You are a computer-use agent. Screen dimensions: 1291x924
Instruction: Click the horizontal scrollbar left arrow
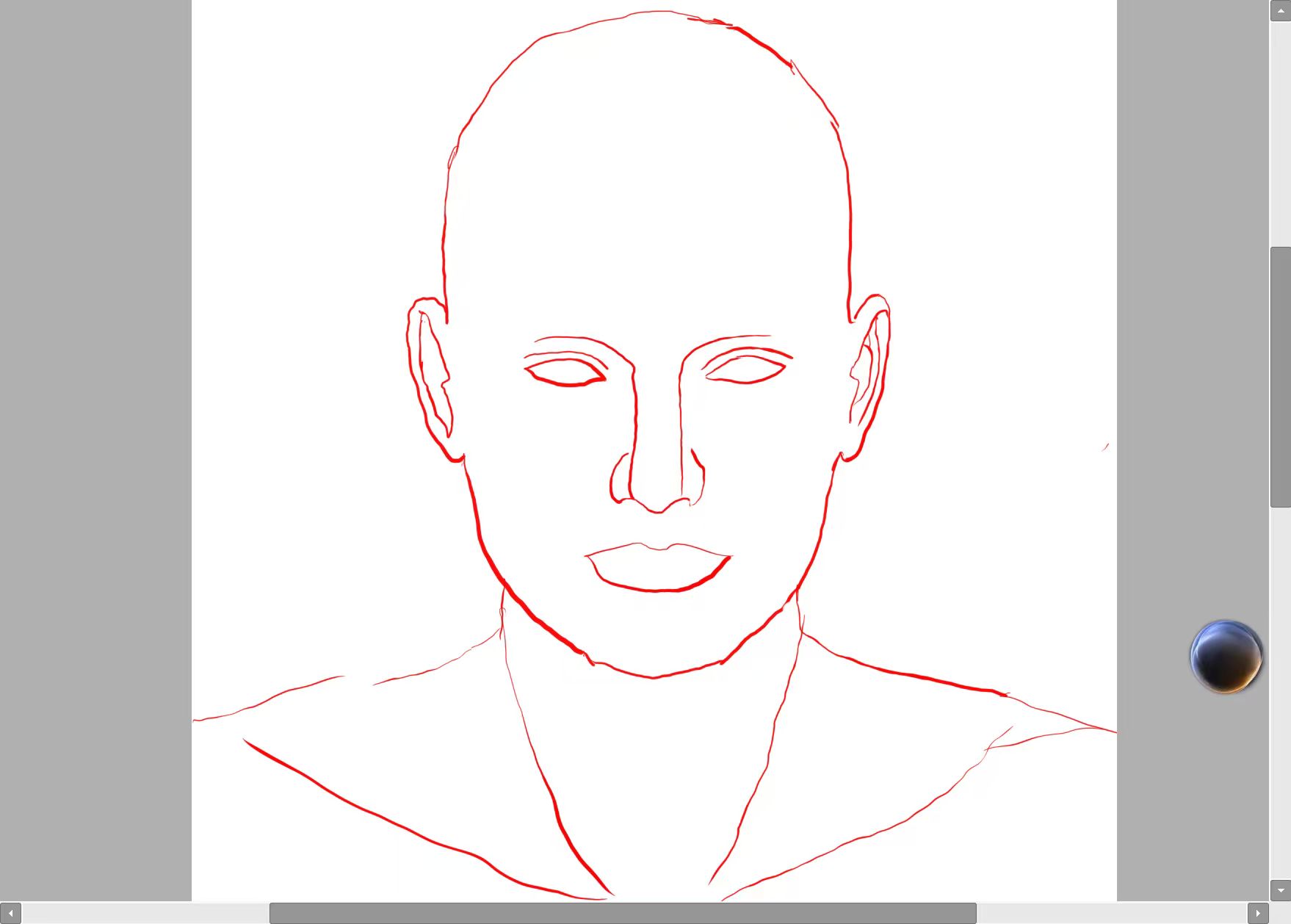point(10,913)
